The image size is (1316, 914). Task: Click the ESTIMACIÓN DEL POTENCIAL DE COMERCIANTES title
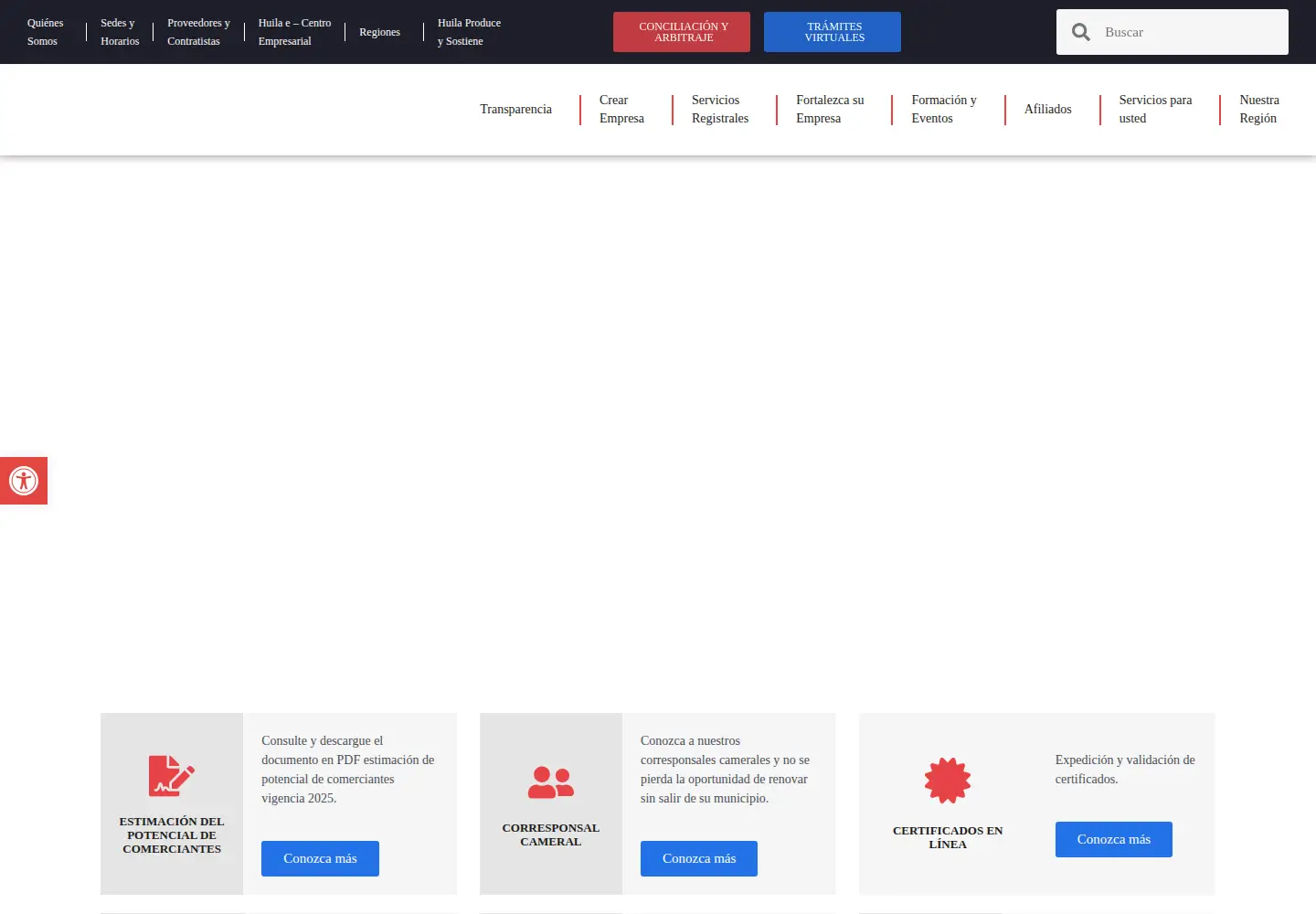coord(172,835)
